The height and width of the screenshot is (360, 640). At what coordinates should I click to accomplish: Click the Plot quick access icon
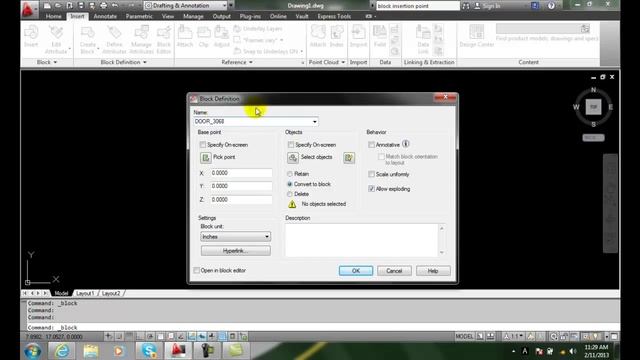[x=104, y=6]
